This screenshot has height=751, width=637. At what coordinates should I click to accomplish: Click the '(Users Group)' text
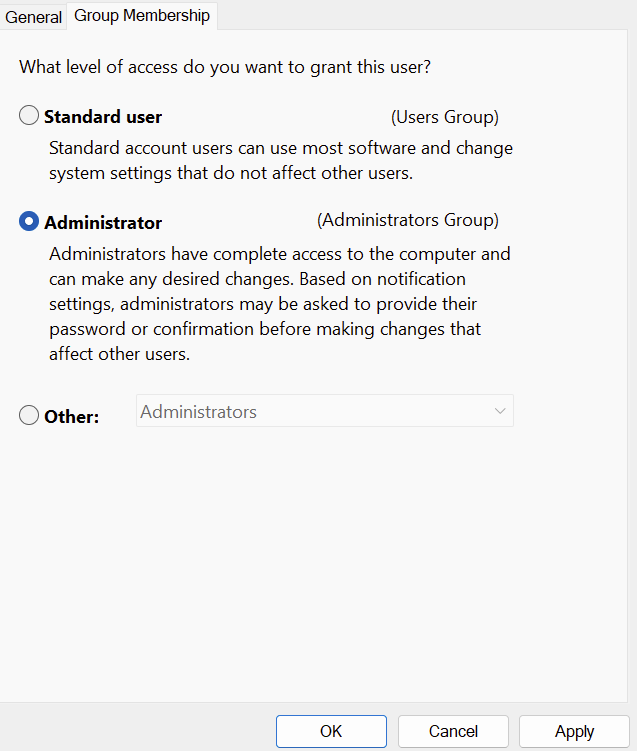pyautogui.click(x=444, y=117)
